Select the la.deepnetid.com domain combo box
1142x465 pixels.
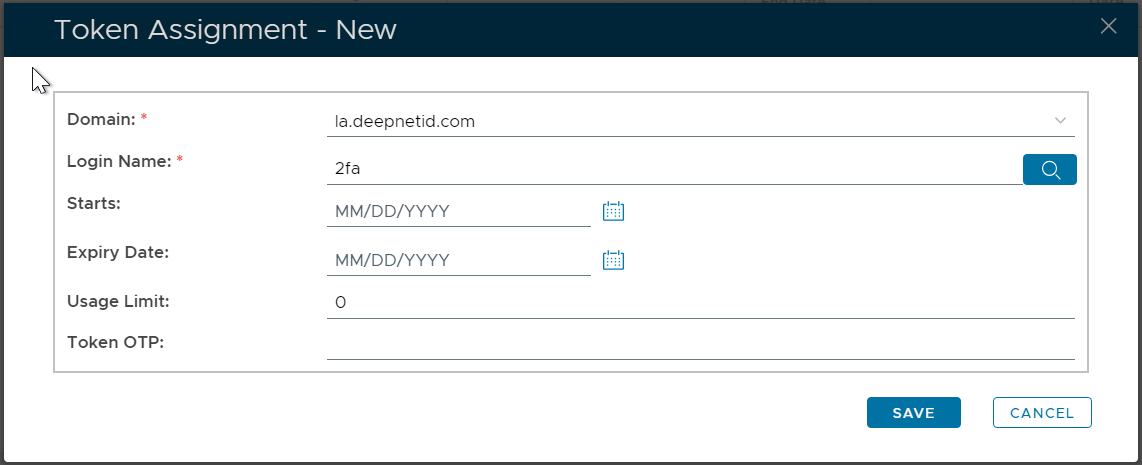(x=690, y=122)
